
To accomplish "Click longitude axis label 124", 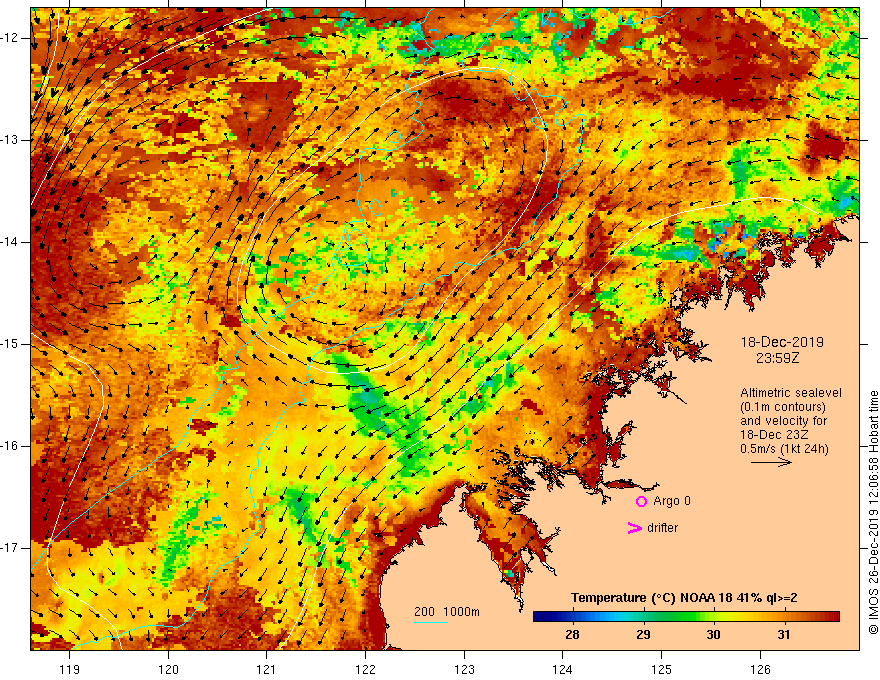I will pos(562,669).
